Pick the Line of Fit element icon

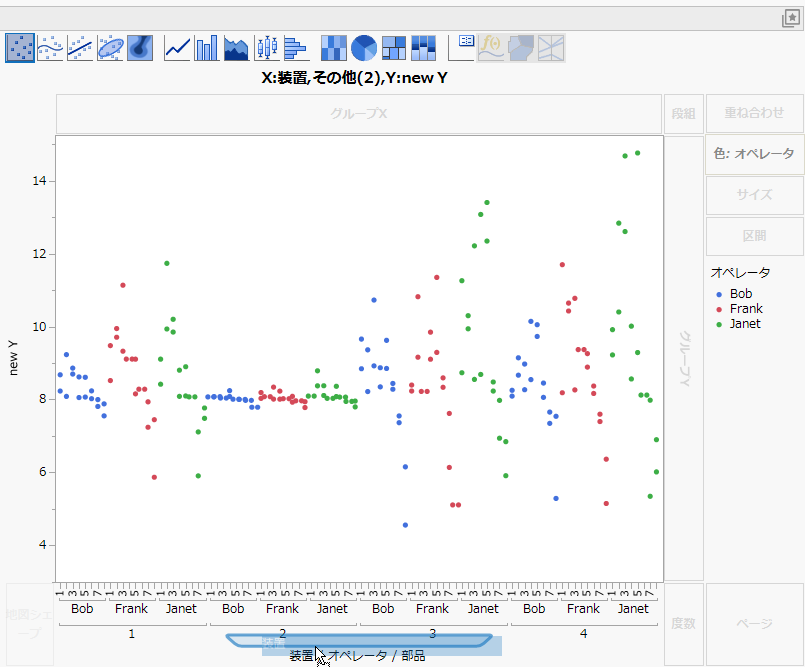point(80,48)
